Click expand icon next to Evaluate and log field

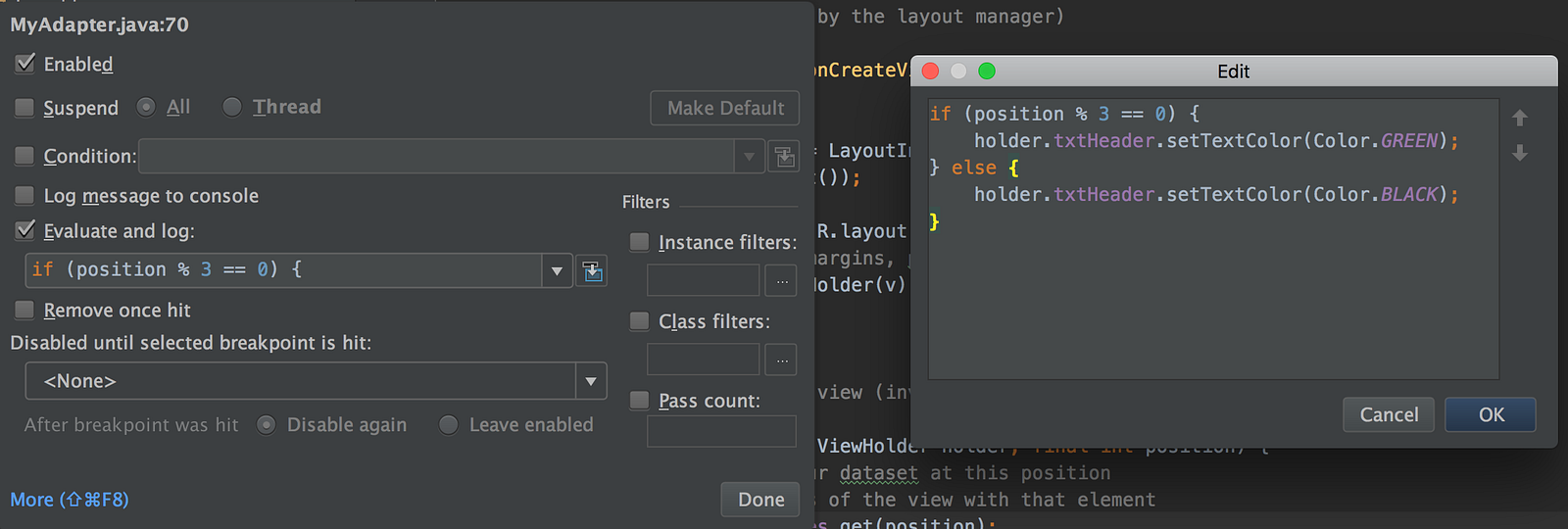(592, 270)
